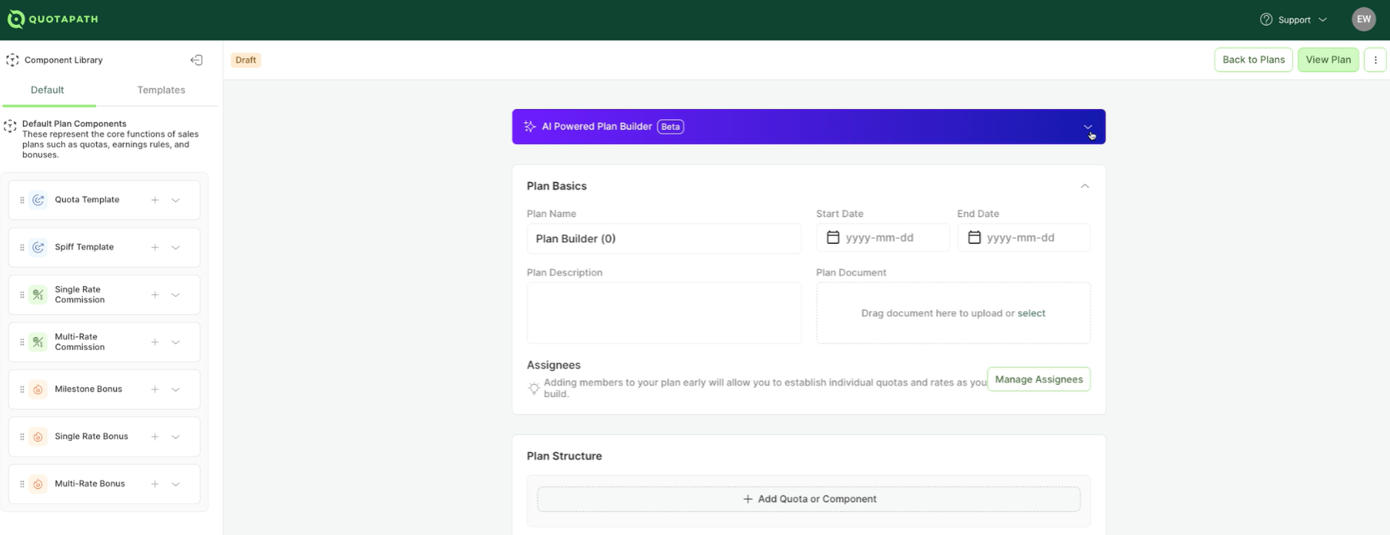Expand the Multi-Rate Commission chevron
This screenshot has height=535, width=1390.
pyautogui.click(x=176, y=342)
